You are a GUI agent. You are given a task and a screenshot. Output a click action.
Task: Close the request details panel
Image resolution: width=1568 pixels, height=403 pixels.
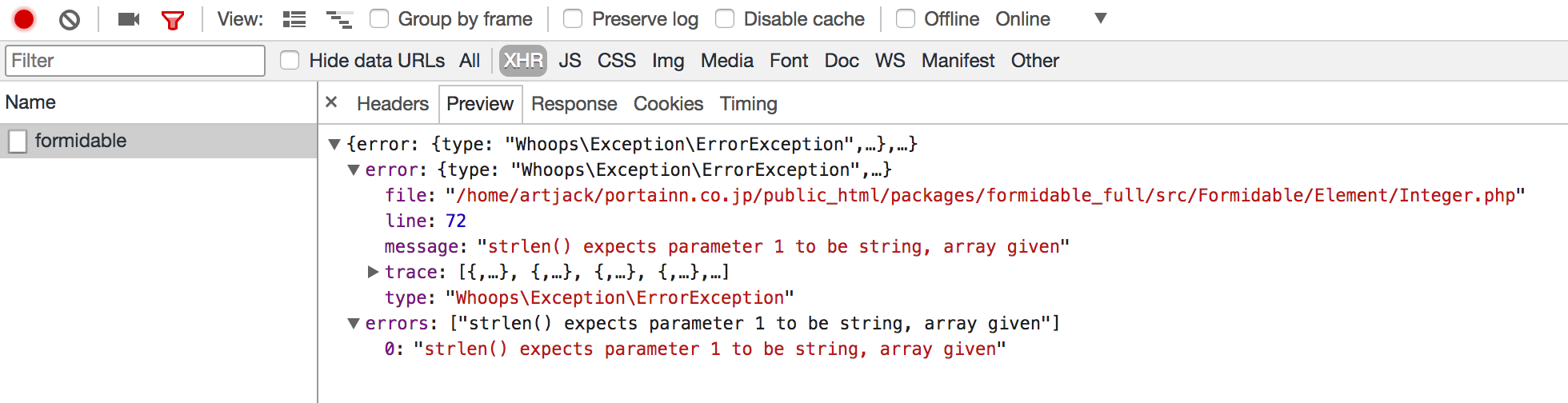[x=331, y=102]
